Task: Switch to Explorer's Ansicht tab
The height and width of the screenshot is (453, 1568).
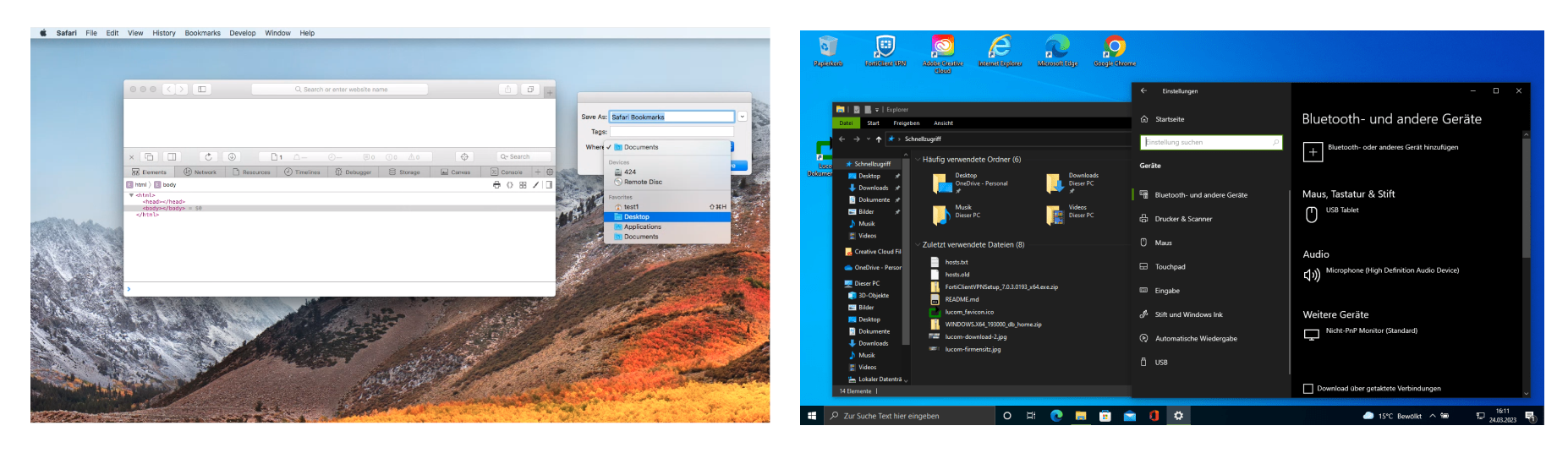Action: point(943,123)
